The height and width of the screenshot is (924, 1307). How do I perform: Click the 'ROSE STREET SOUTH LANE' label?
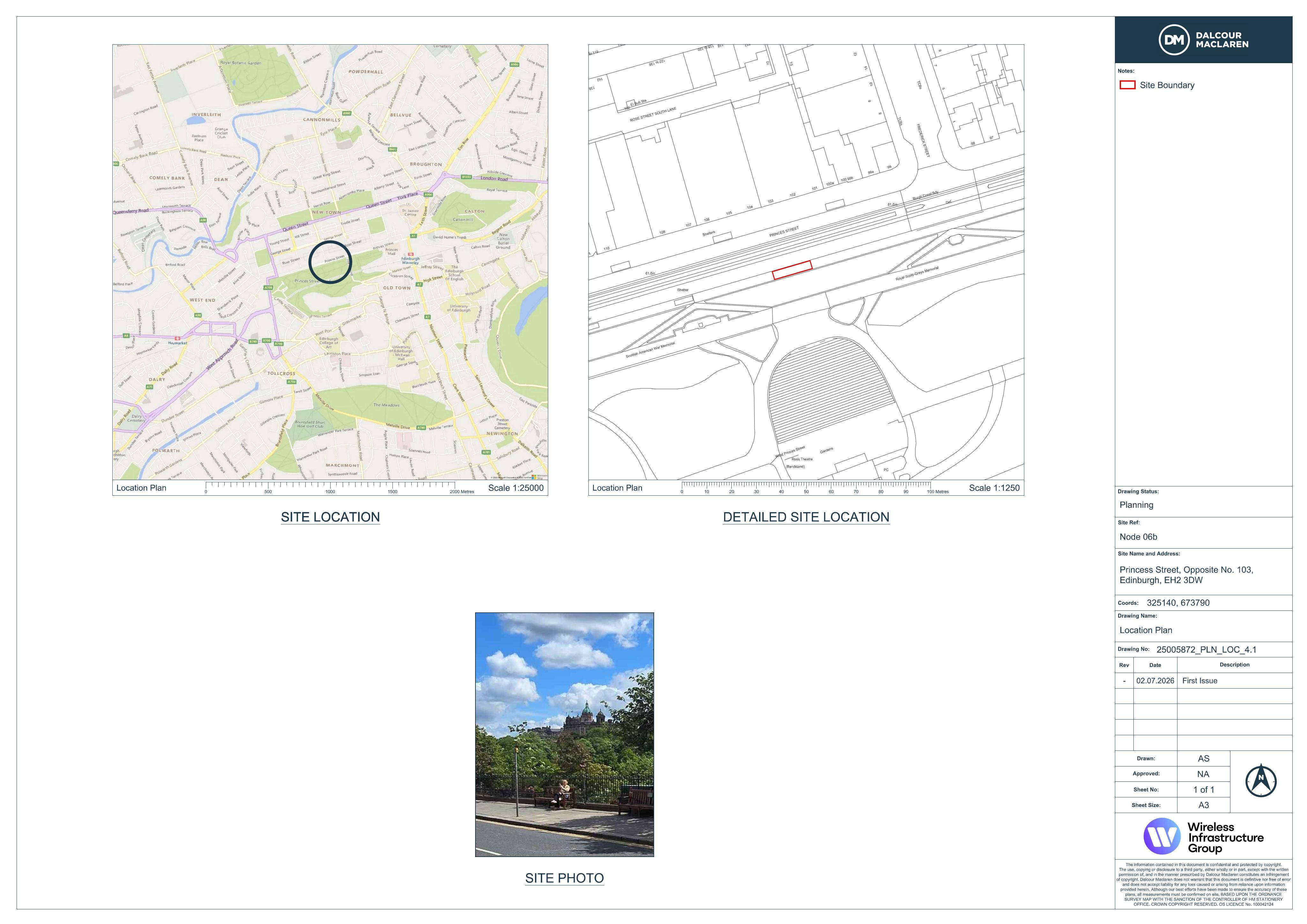[x=653, y=115]
